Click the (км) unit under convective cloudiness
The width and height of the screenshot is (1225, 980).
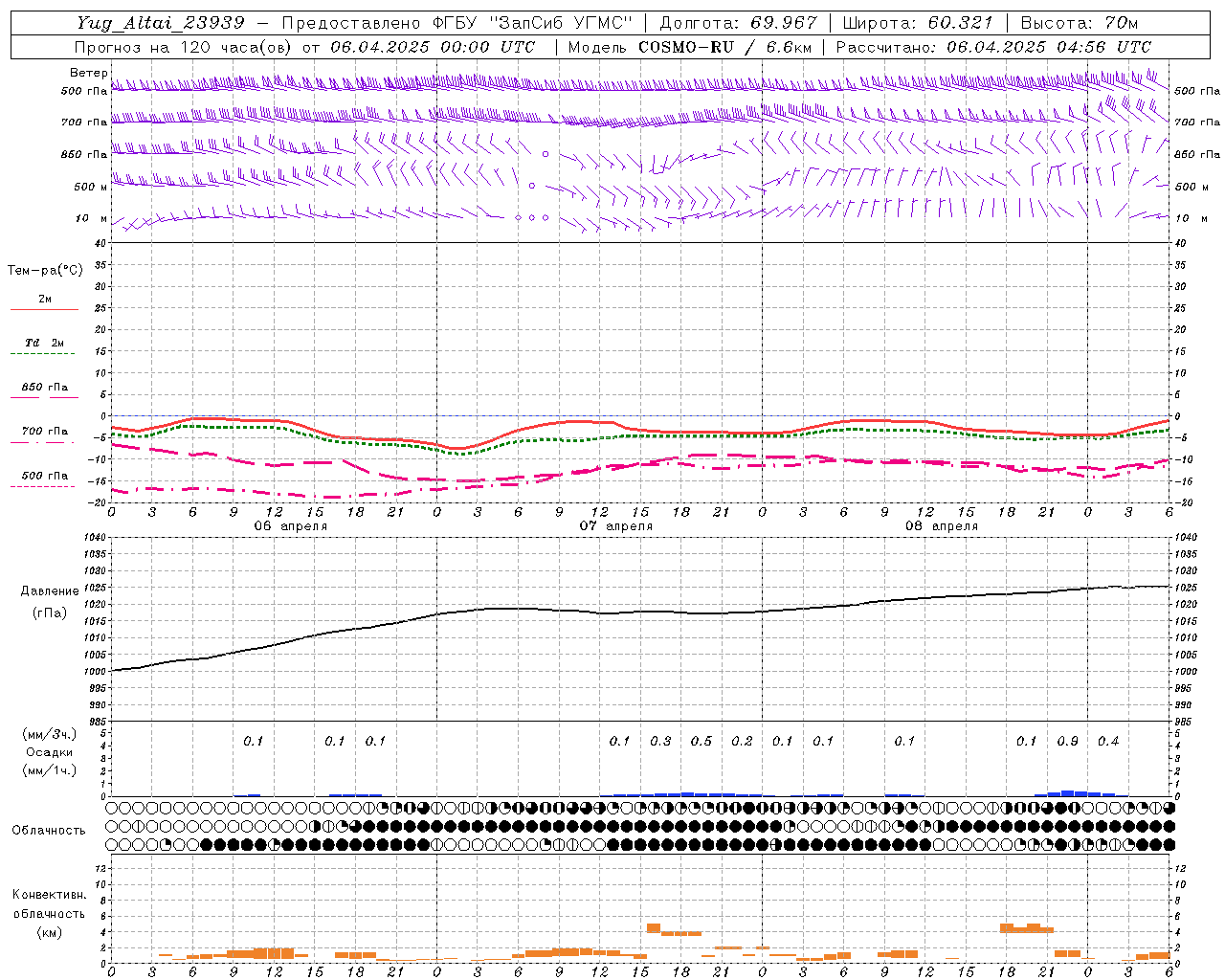pyautogui.click(x=49, y=933)
